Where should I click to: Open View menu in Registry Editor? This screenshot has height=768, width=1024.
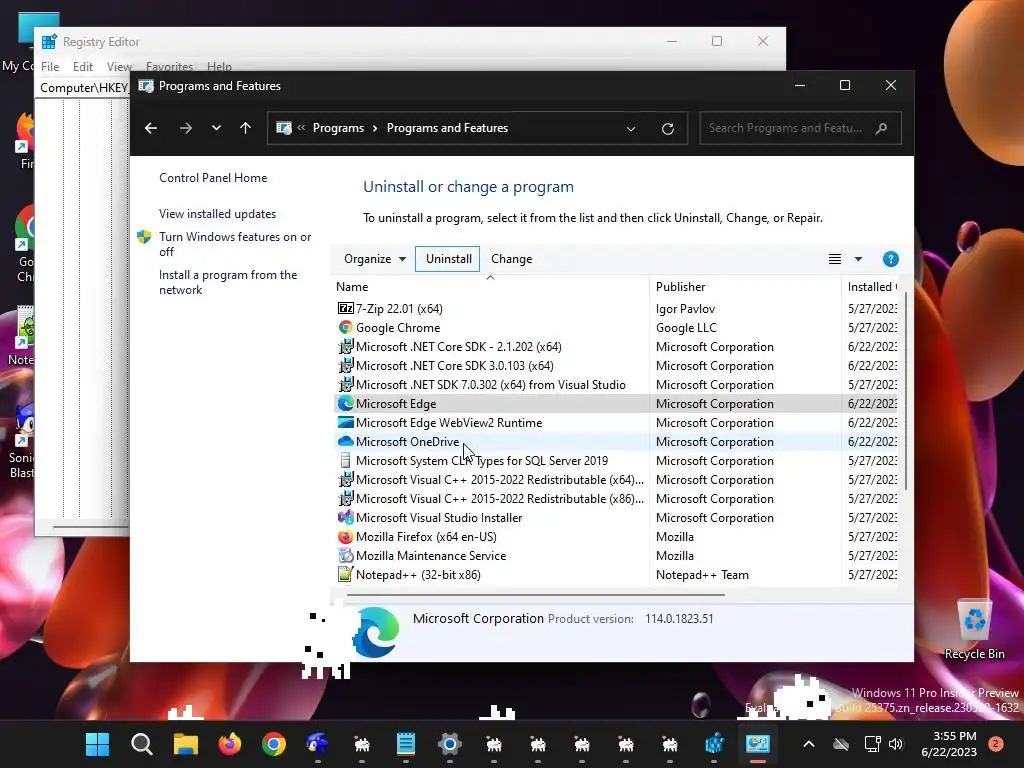point(119,67)
